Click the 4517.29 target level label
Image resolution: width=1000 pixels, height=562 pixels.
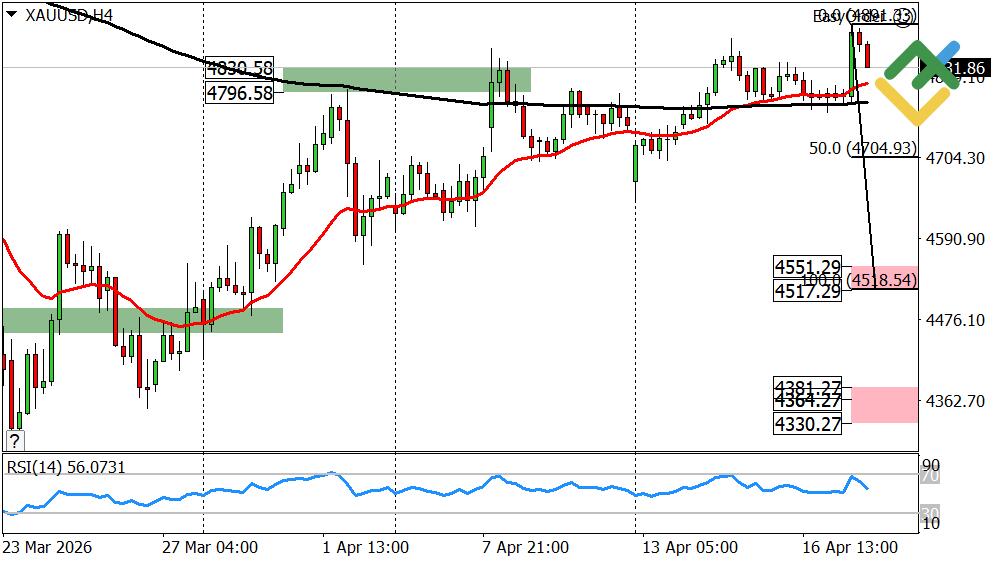[x=807, y=290]
